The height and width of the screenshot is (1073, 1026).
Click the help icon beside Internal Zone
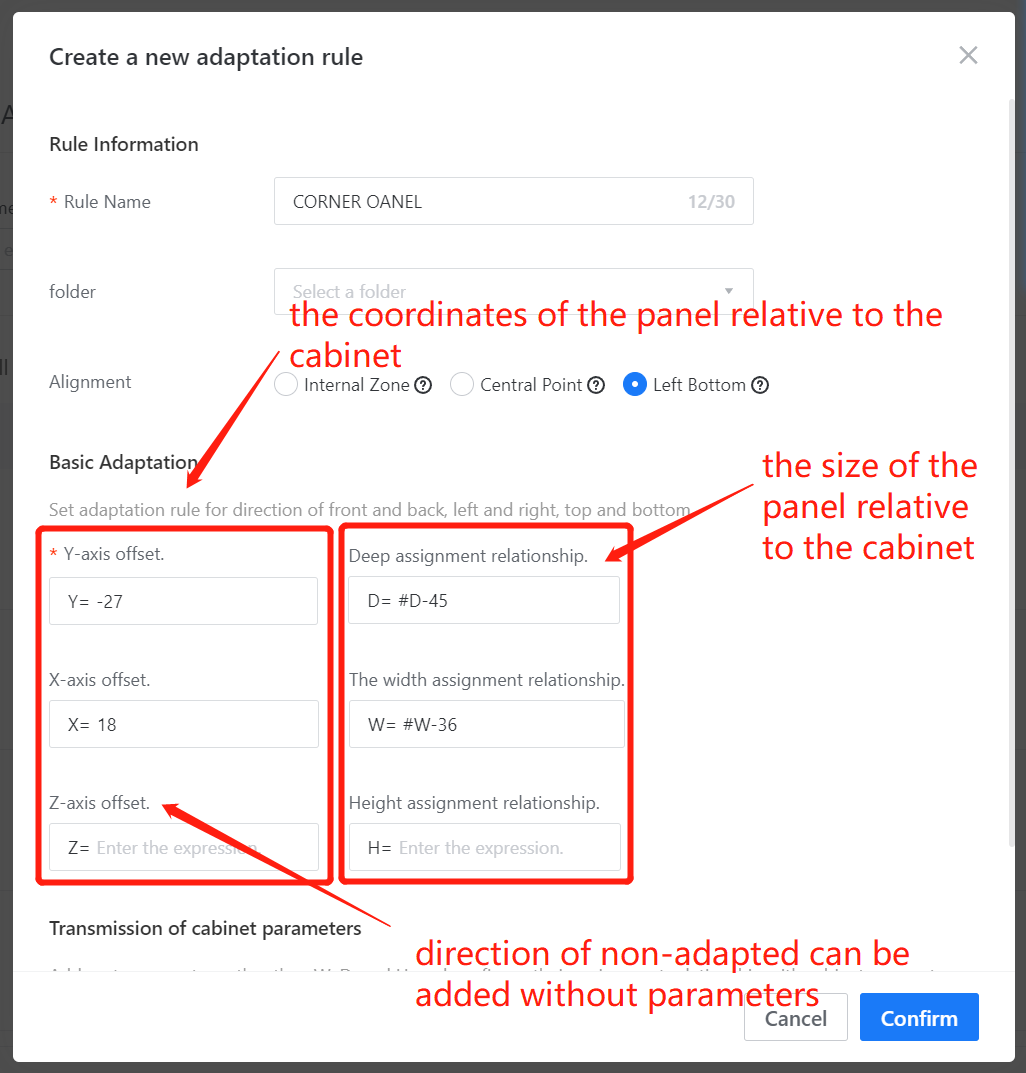click(423, 385)
